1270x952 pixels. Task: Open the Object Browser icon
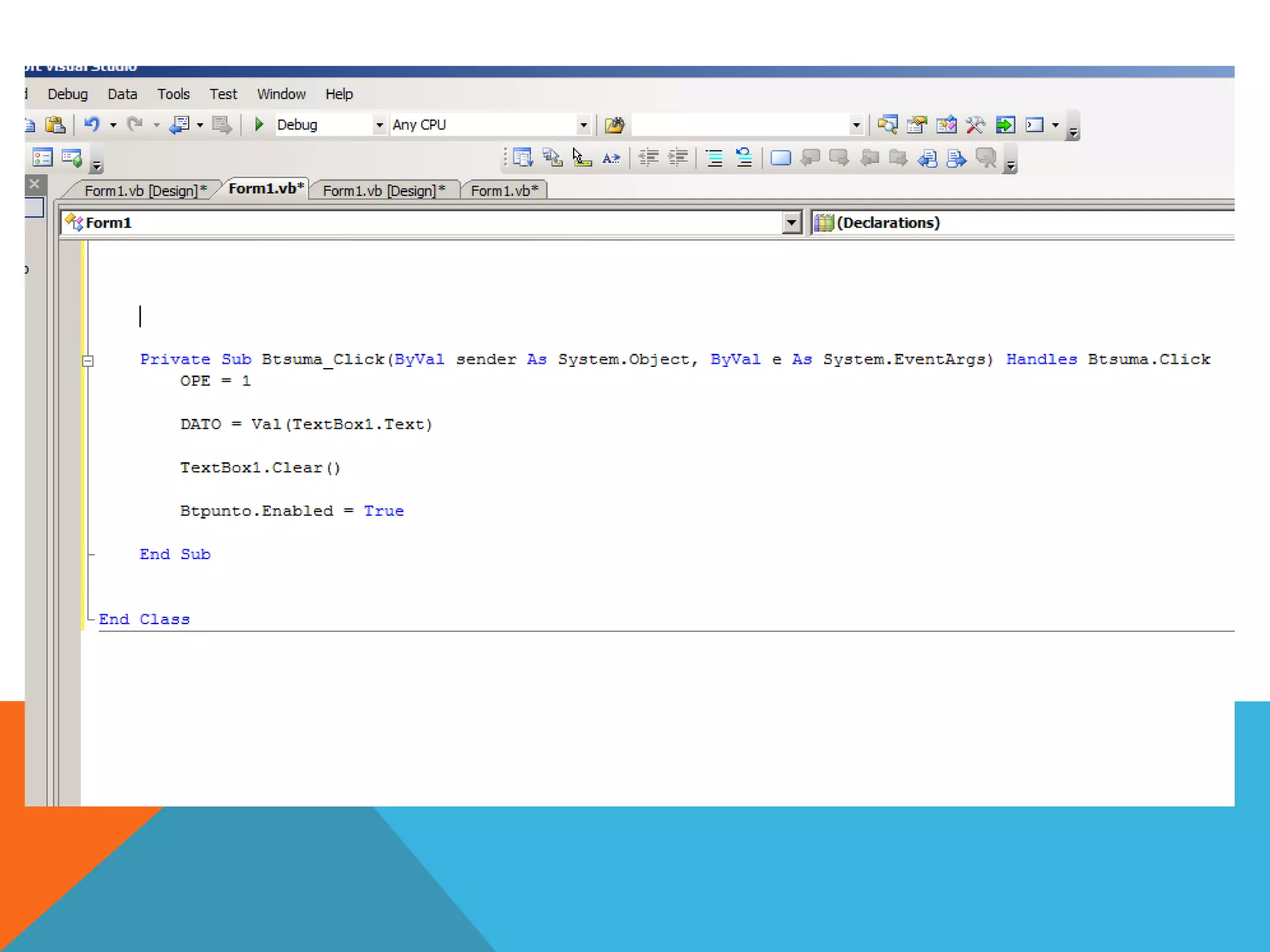click(946, 125)
